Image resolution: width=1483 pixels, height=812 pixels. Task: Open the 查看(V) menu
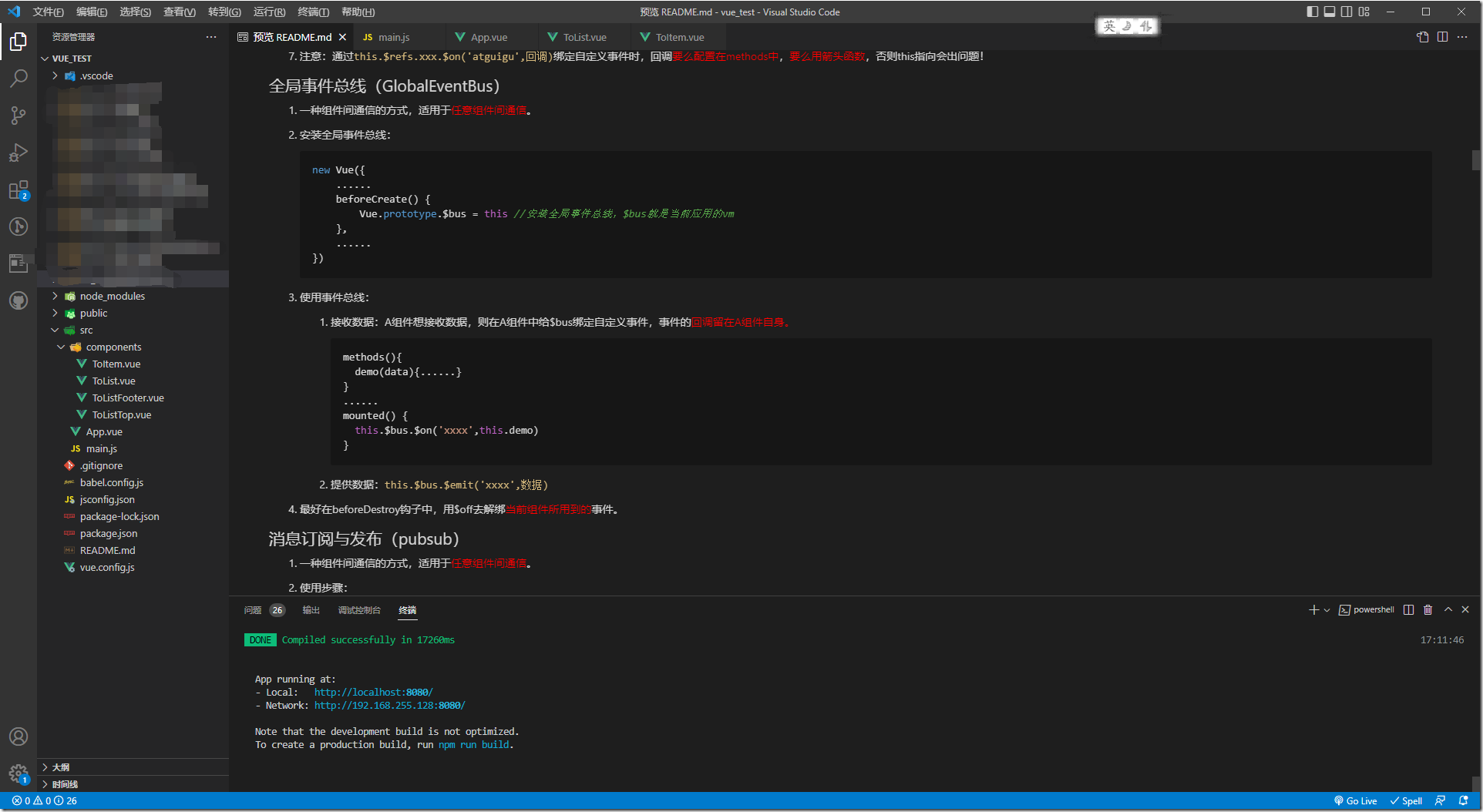click(179, 12)
